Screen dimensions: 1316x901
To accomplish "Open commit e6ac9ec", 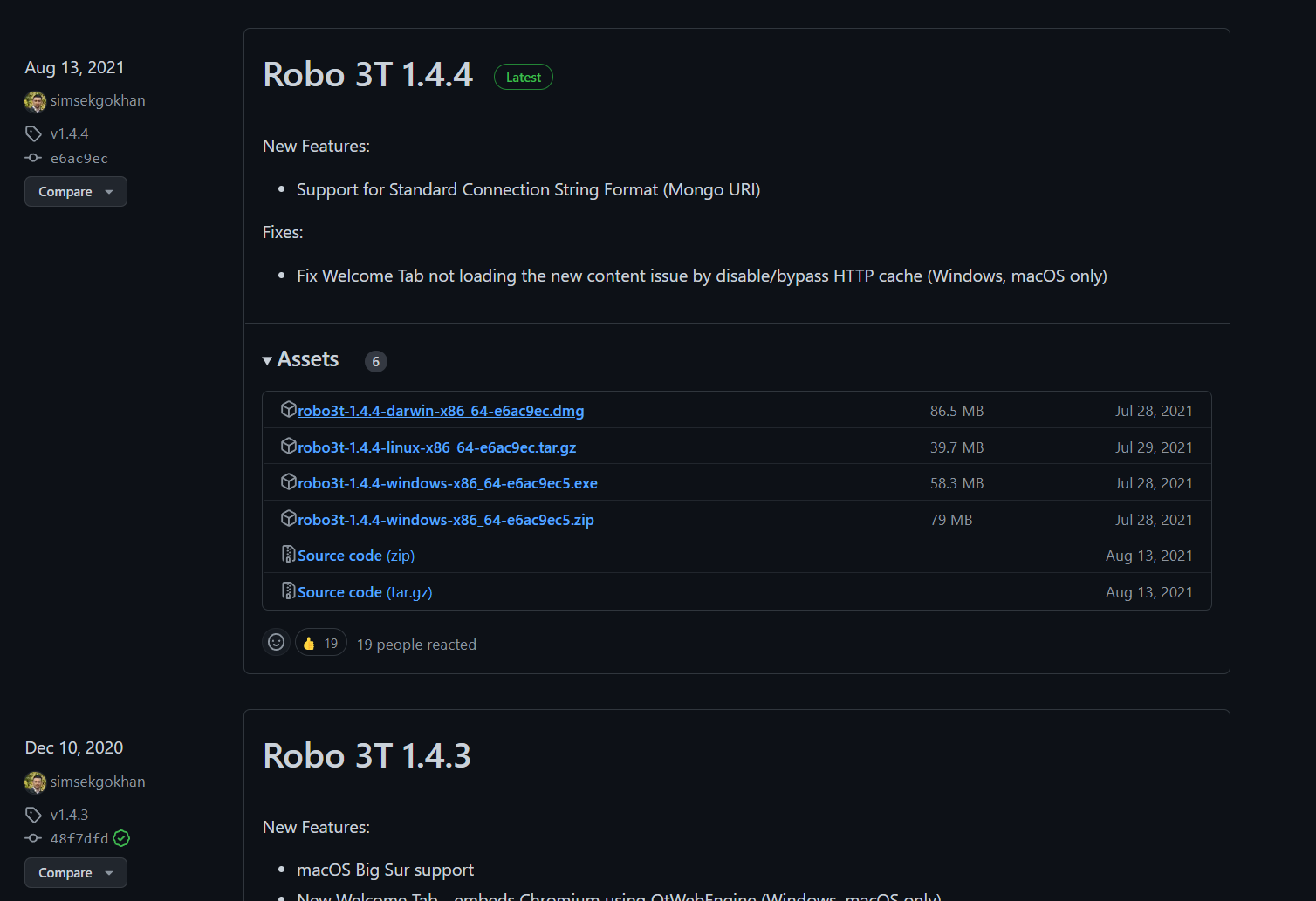I will coord(79,158).
